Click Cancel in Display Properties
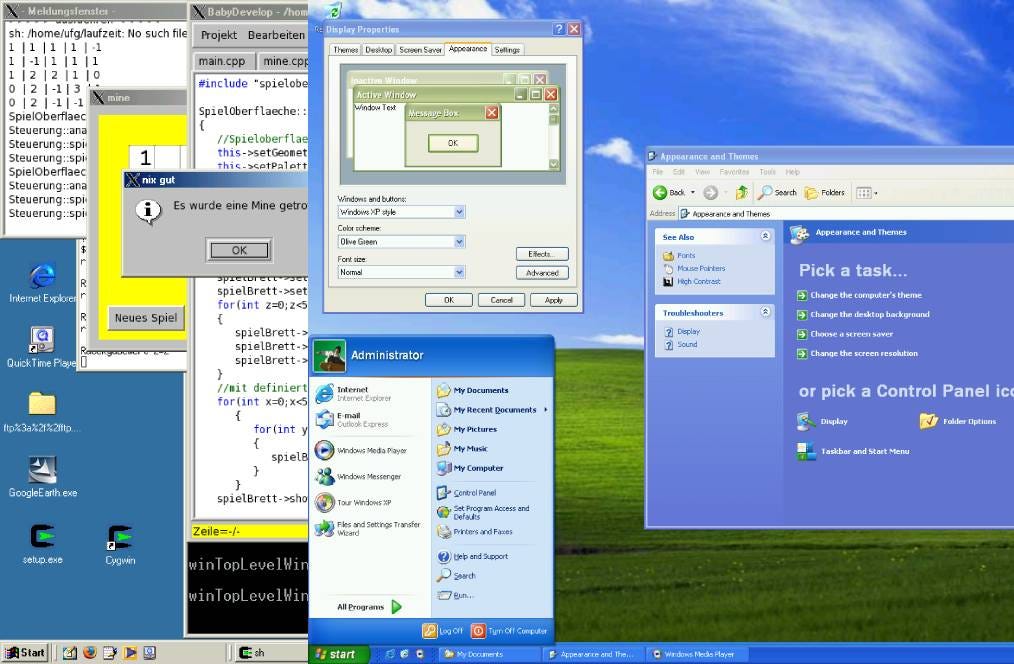 [x=501, y=300]
